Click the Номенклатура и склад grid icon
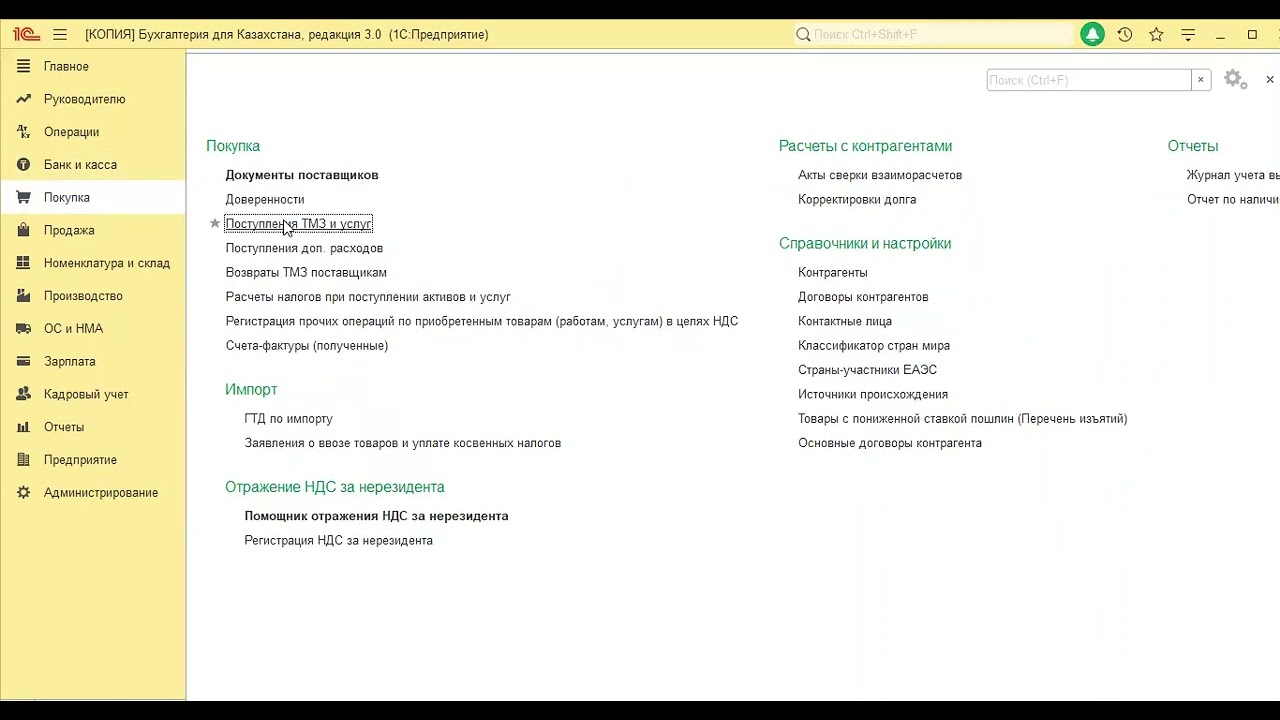The width and height of the screenshot is (1280, 720). 23,263
